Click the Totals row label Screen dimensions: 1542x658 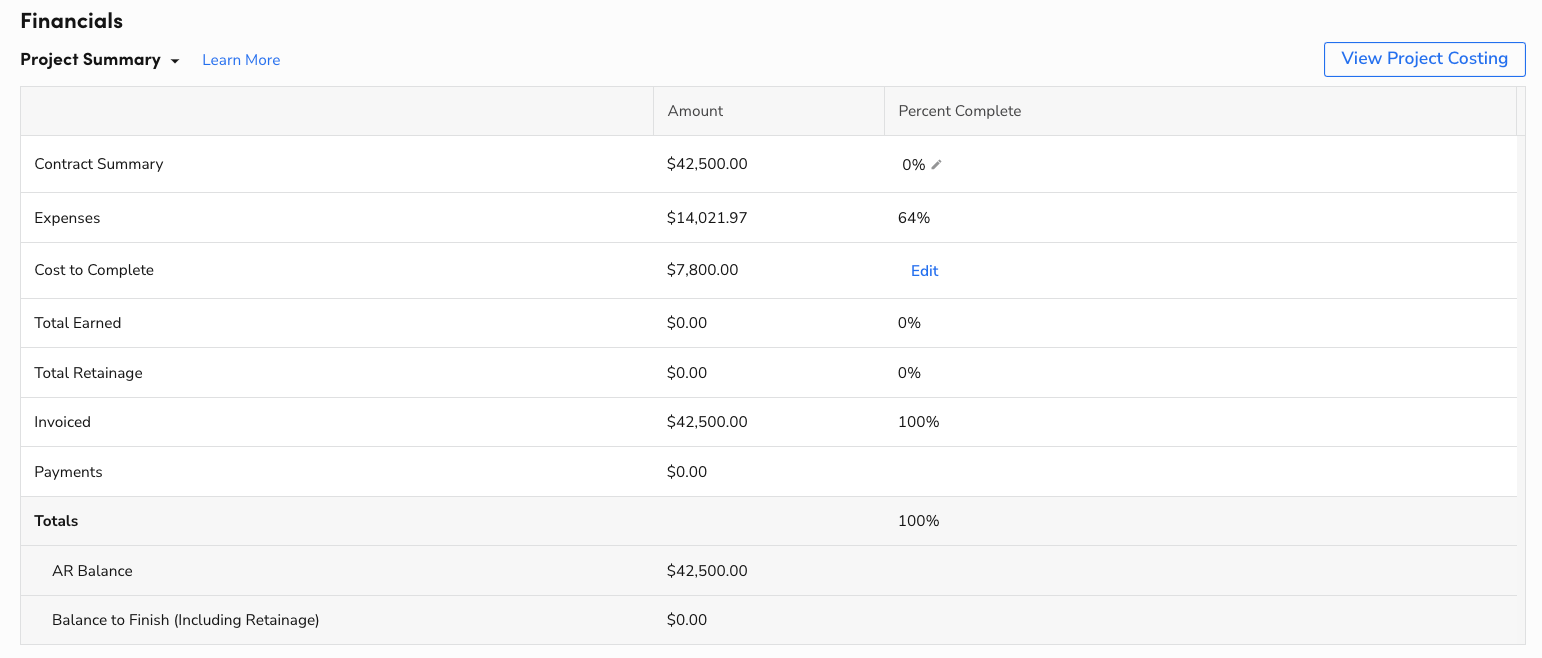[x=56, y=521]
